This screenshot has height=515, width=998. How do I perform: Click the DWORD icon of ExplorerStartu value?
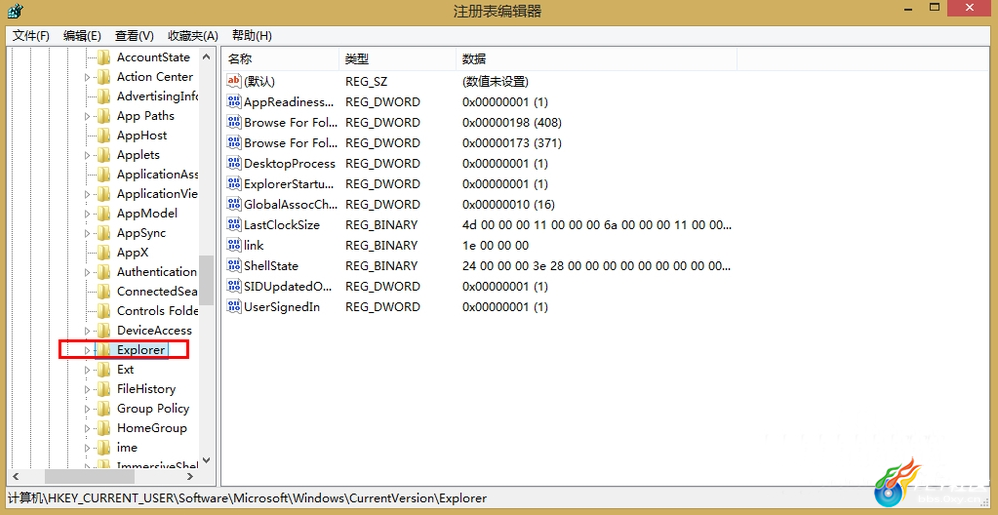[x=234, y=184]
